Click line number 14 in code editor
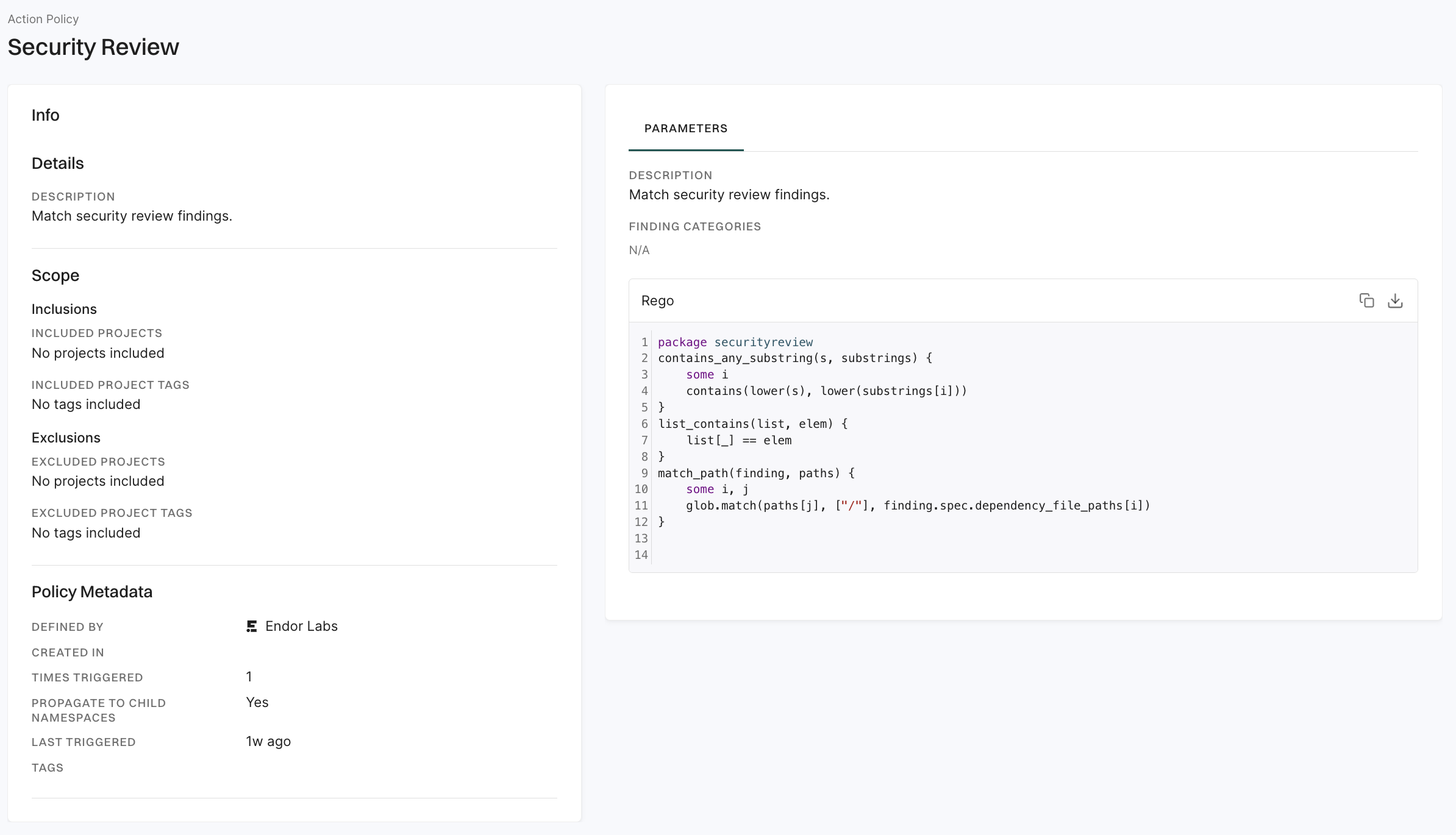The width and height of the screenshot is (1456, 835). tap(641, 555)
